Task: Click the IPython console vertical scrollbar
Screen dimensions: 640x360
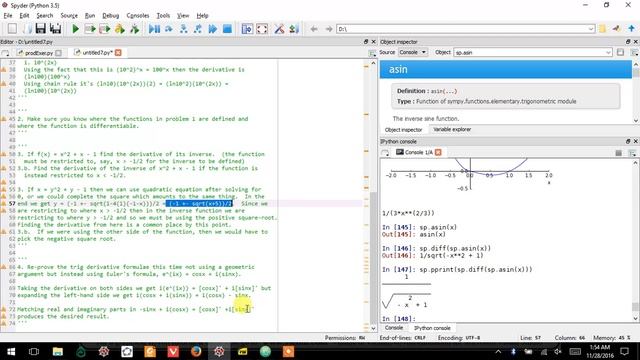Action: coord(635,241)
